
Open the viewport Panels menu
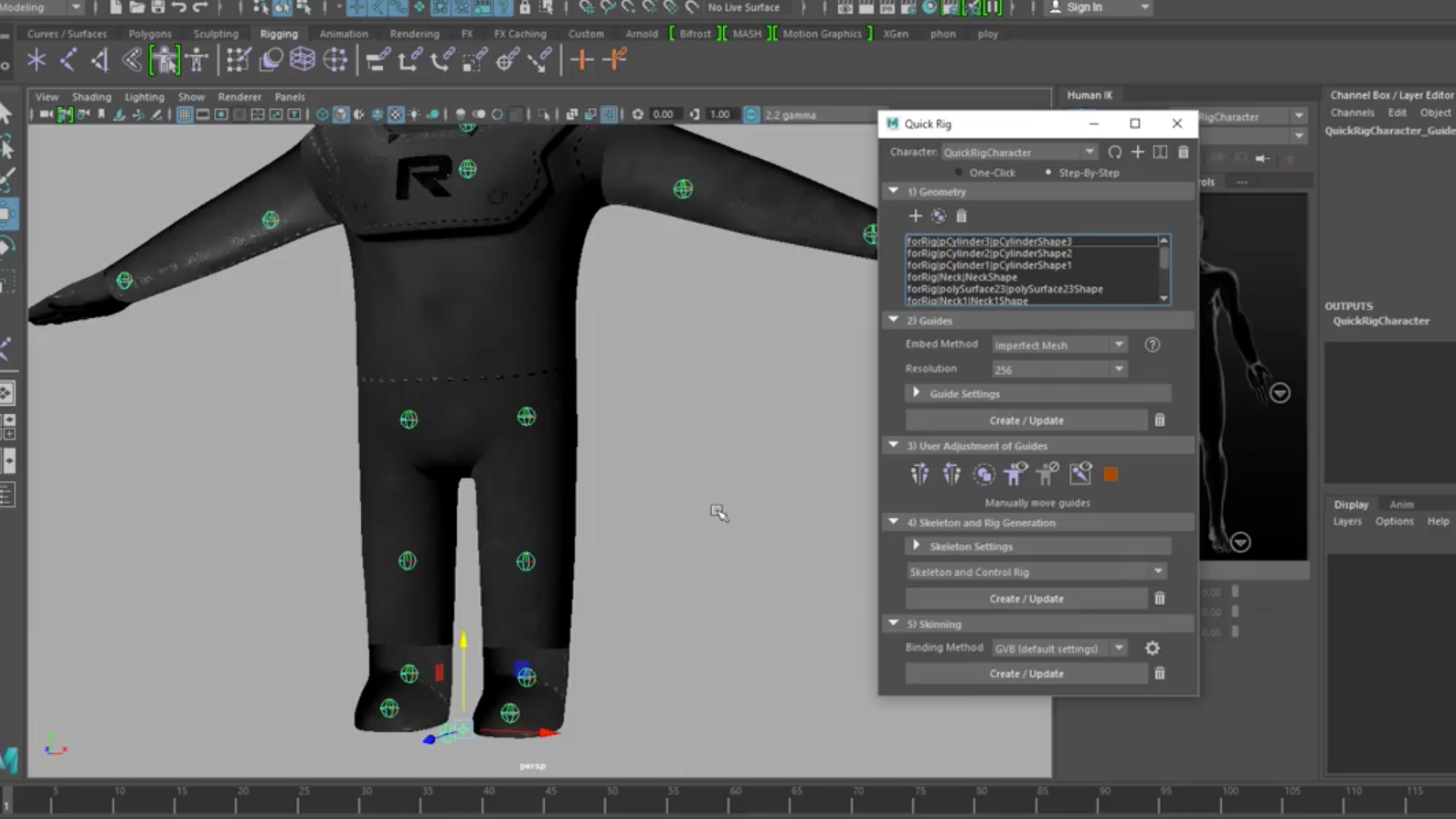[290, 97]
